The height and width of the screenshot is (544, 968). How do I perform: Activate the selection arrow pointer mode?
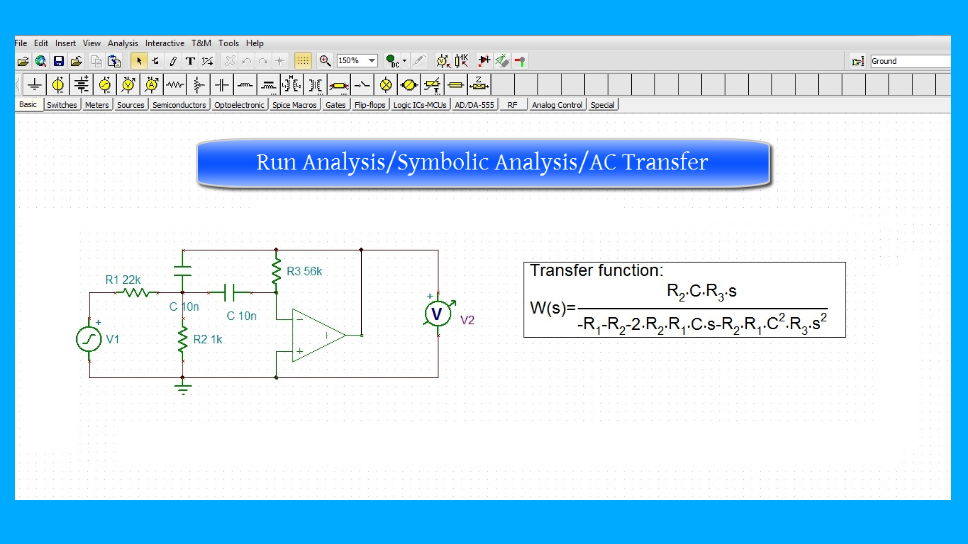139,61
